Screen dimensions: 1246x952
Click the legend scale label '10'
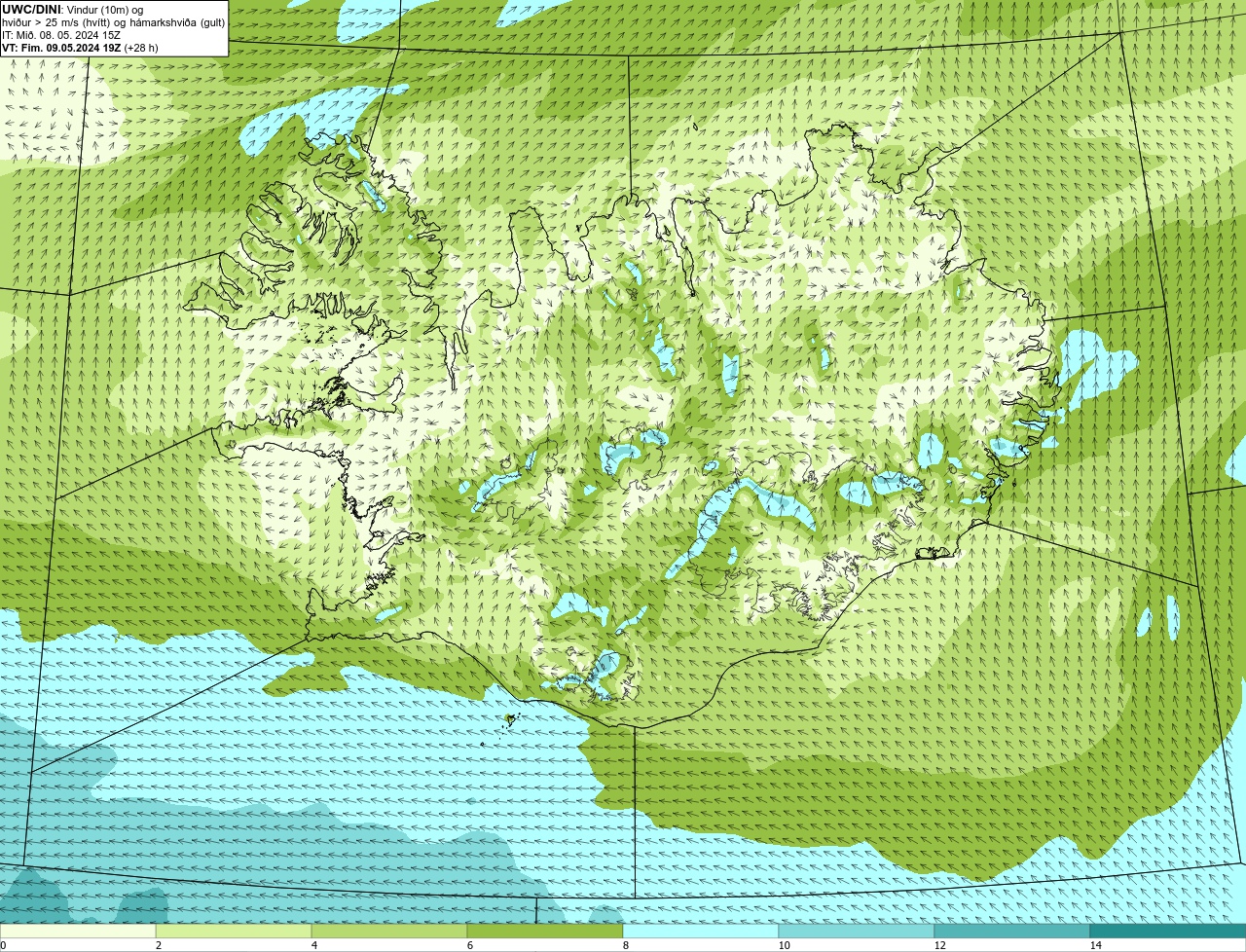pyautogui.click(x=784, y=945)
